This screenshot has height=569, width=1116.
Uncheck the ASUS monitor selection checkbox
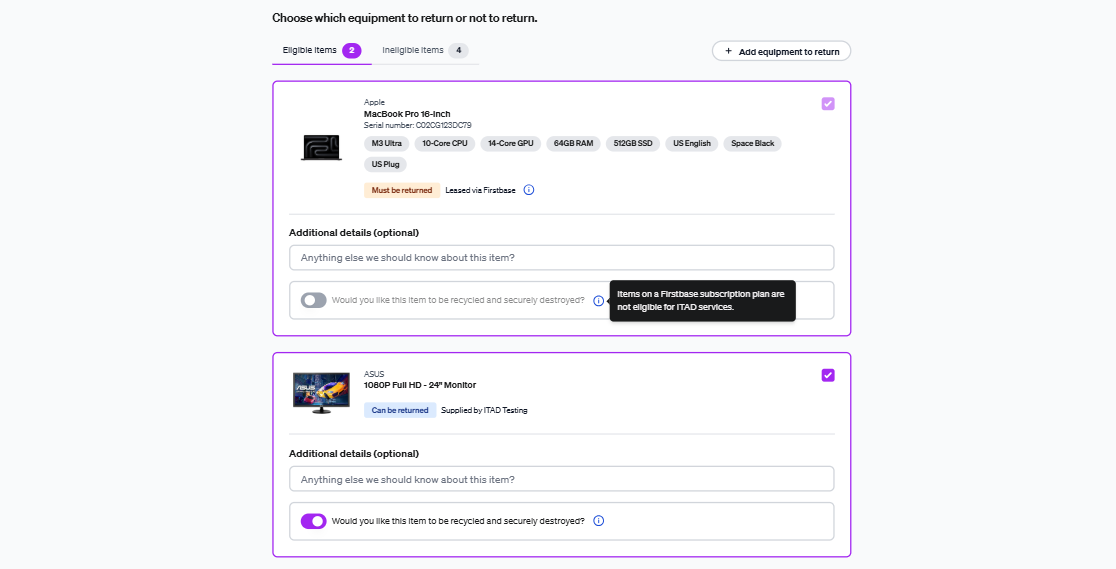tap(828, 375)
